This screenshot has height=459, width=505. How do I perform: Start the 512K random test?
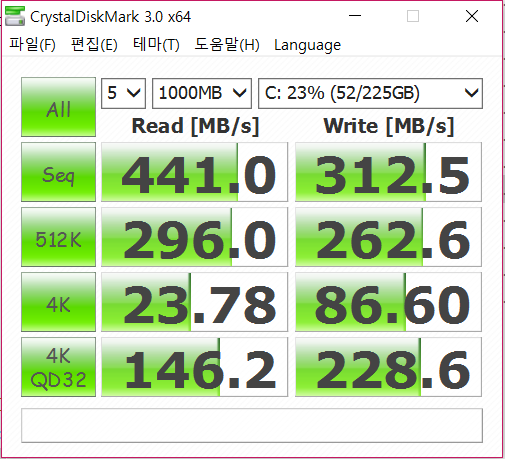pos(58,237)
